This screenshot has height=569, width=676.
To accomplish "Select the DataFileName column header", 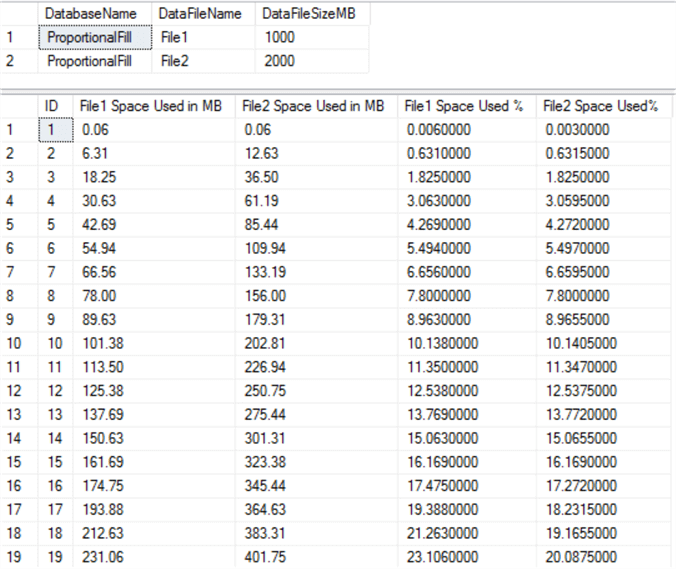I will point(203,14).
